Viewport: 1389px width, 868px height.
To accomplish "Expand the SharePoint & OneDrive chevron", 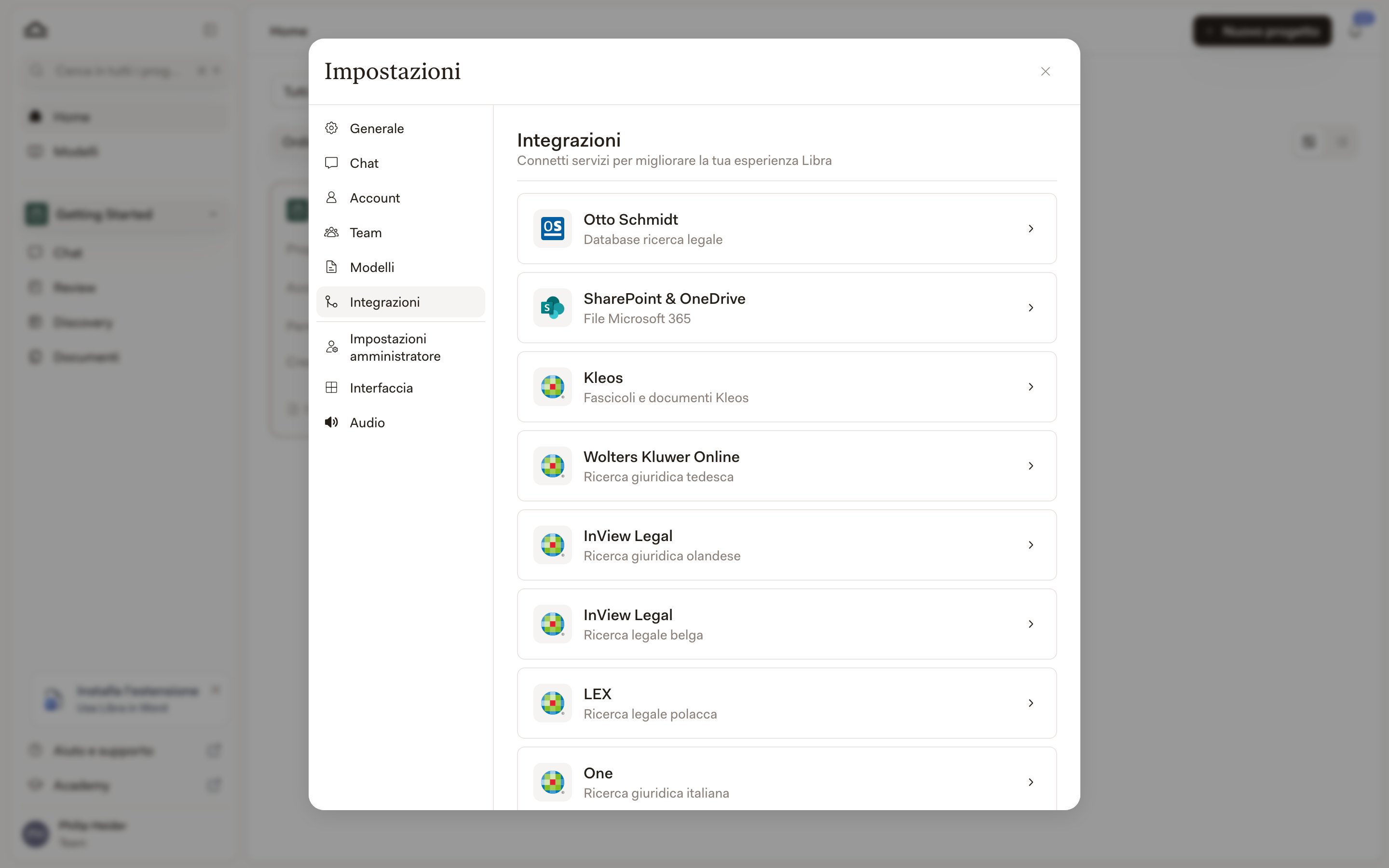I will click(x=1031, y=308).
